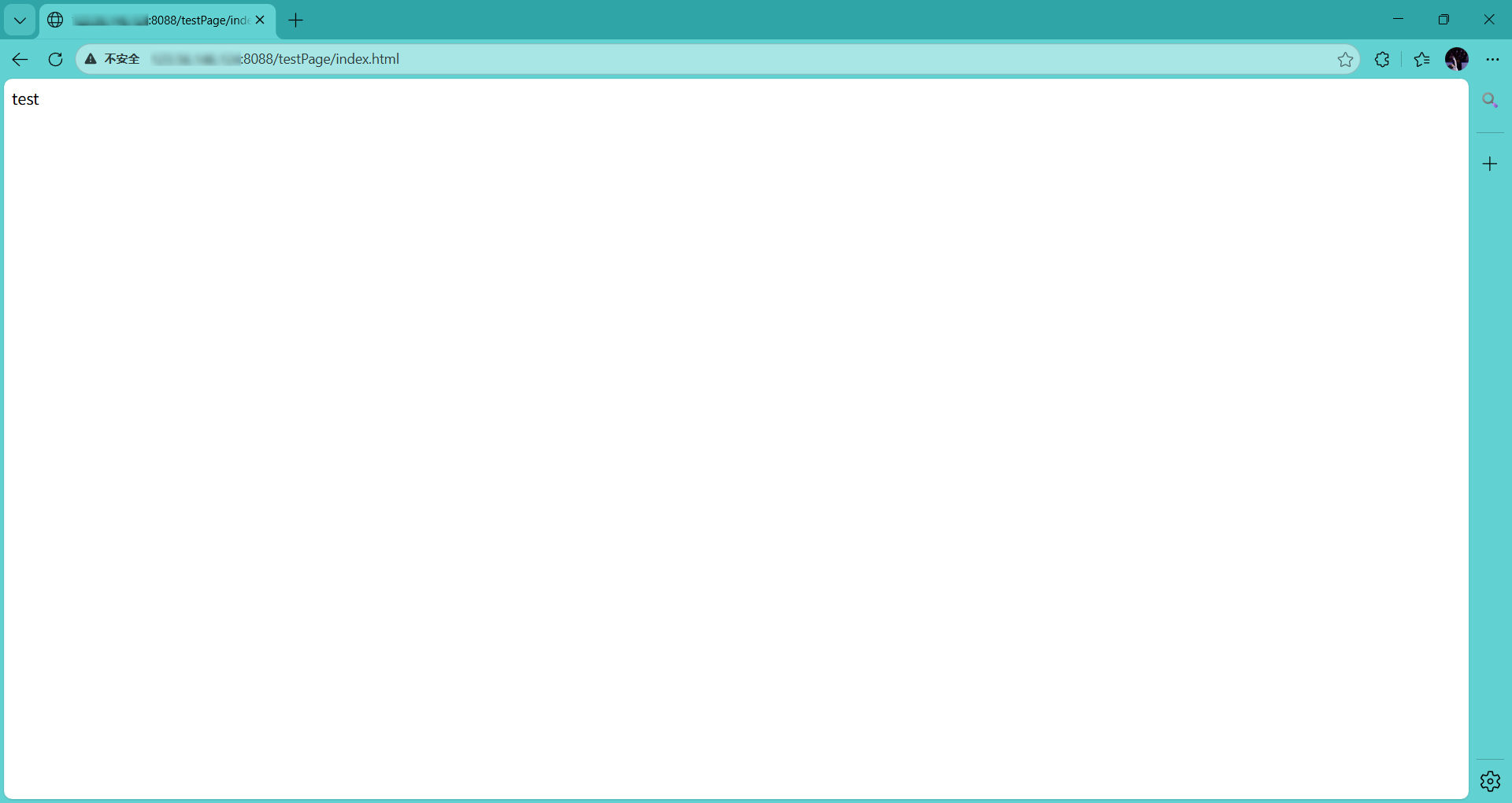View the 不安全 site security warning

click(113, 59)
